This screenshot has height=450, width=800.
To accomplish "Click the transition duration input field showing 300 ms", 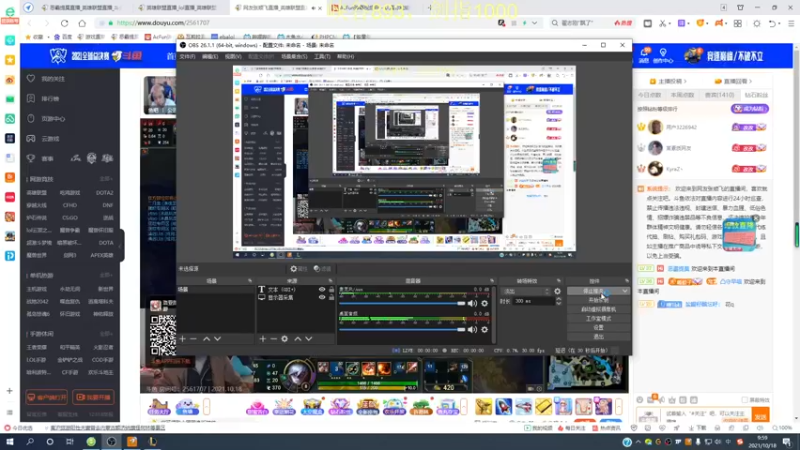I will 533,302.
